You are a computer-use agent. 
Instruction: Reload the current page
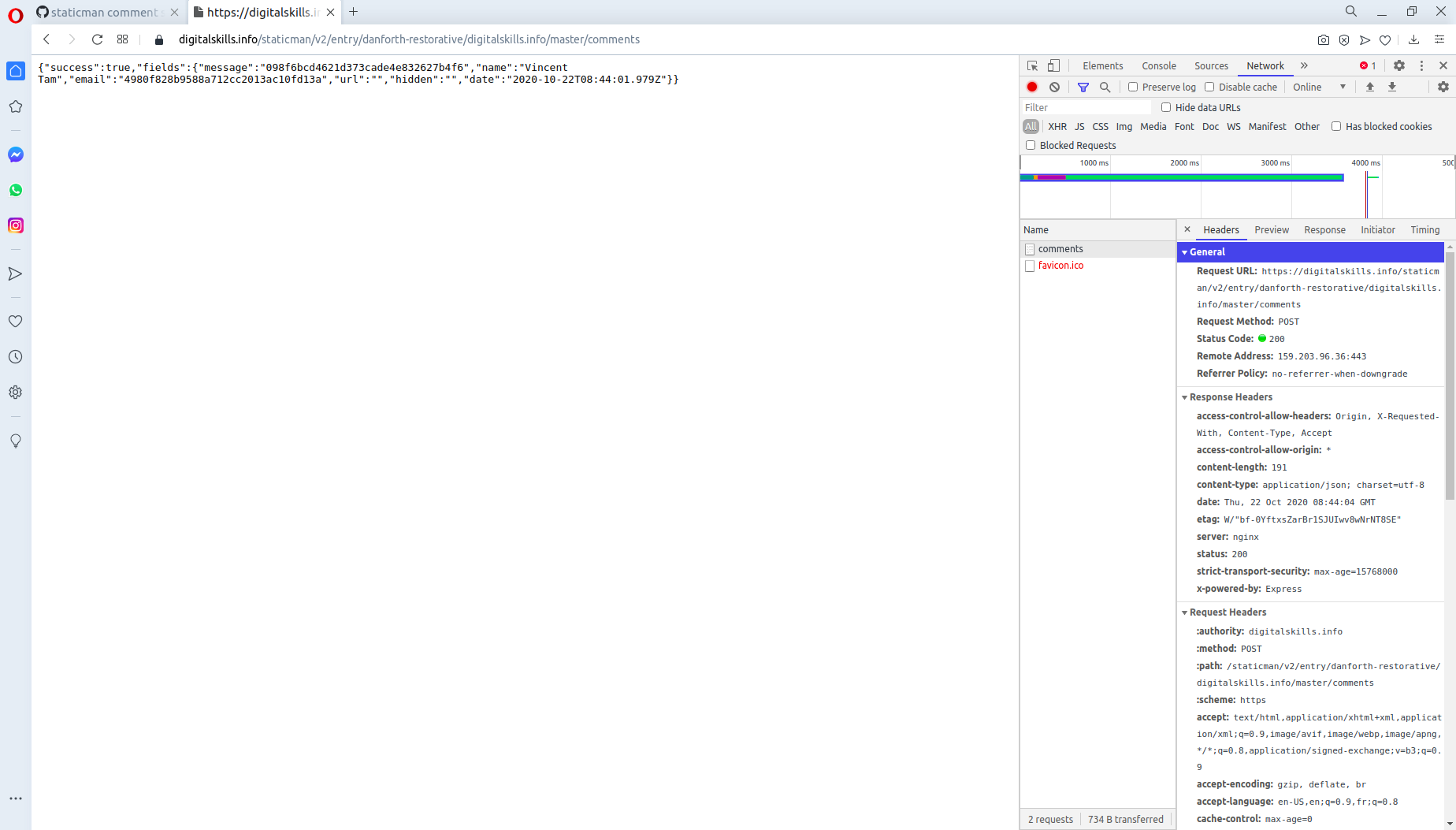(97, 39)
